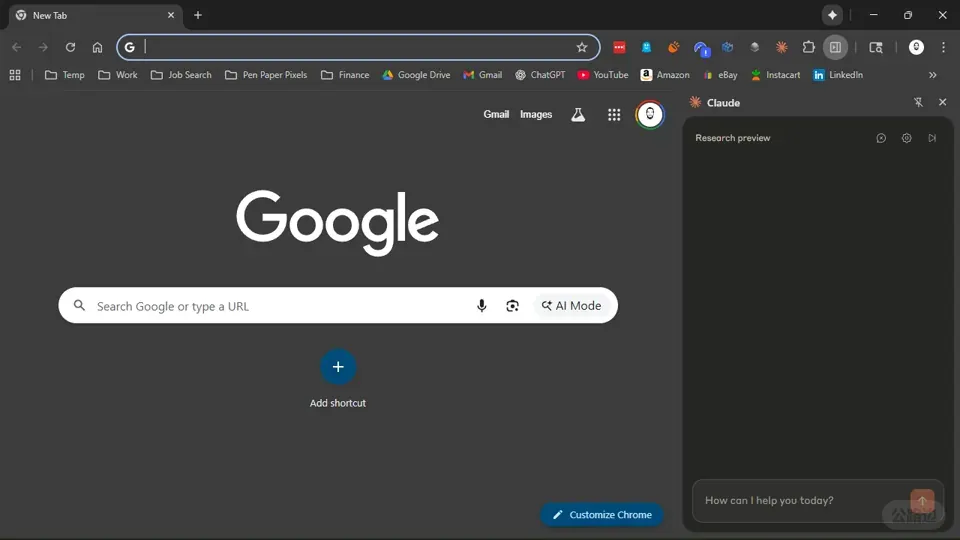Open the Gemini sparkle icon in title bar

(832, 15)
